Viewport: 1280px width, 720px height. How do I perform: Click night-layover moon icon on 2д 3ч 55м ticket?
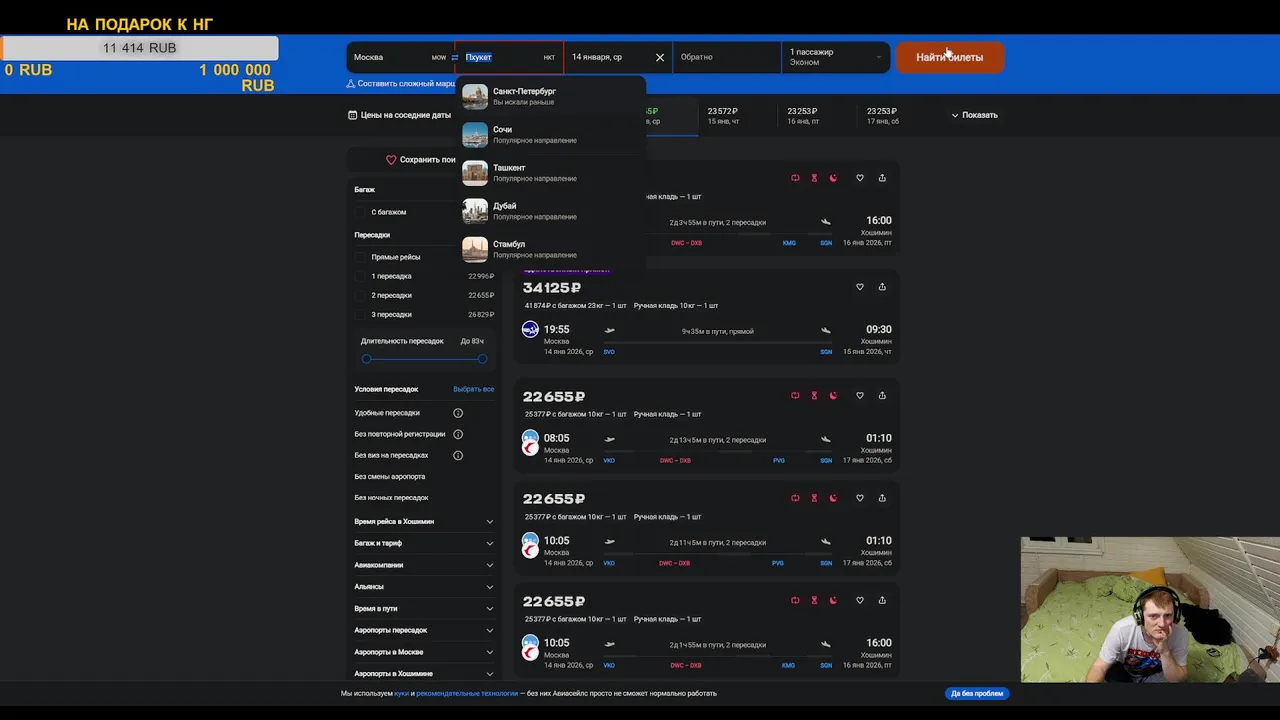(x=833, y=178)
